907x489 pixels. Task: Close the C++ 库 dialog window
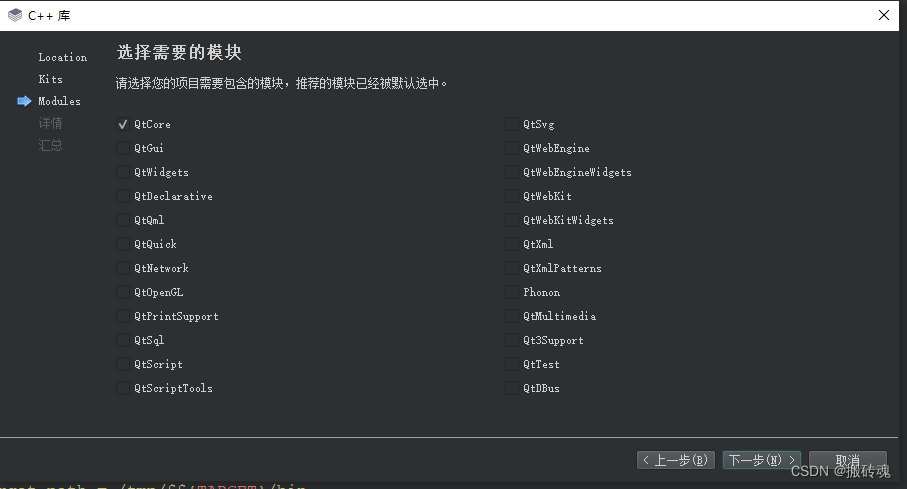pyautogui.click(x=884, y=15)
